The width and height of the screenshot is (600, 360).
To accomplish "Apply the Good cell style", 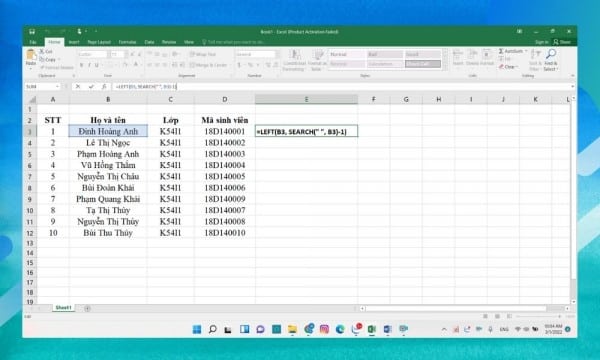I will coord(423,54).
